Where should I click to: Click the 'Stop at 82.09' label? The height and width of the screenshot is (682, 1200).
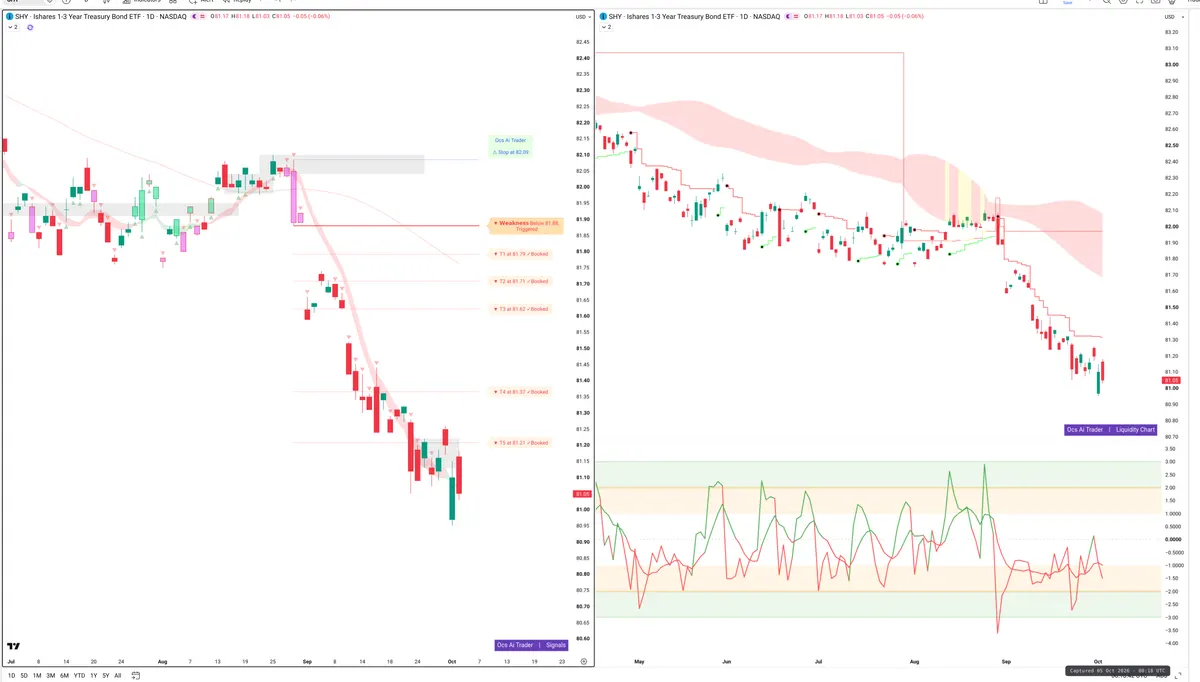point(511,152)
